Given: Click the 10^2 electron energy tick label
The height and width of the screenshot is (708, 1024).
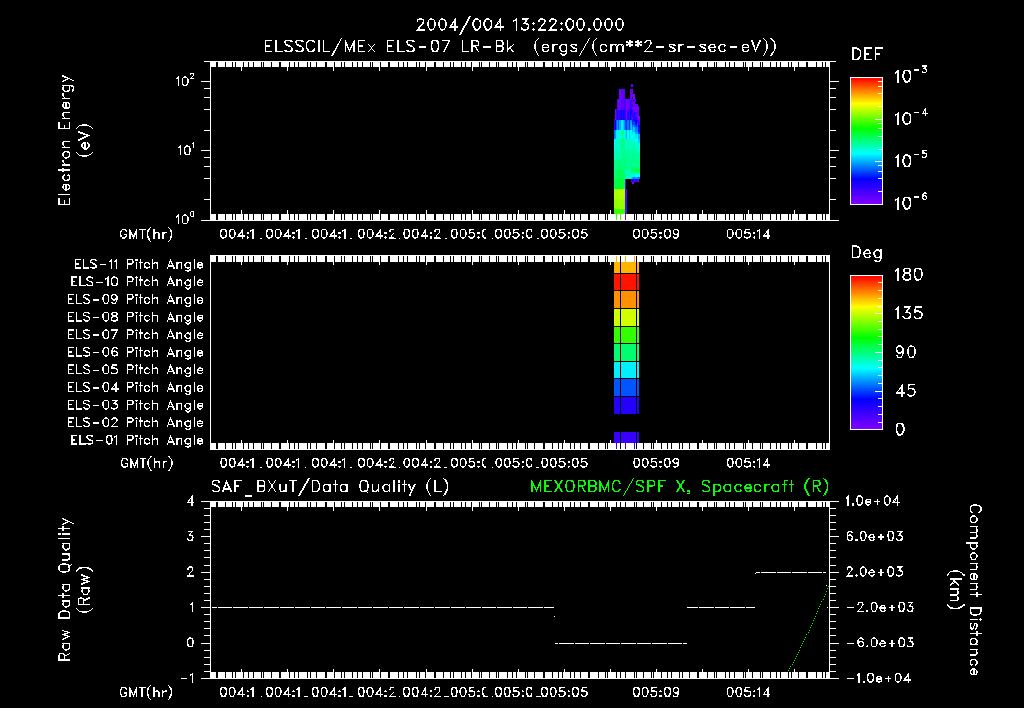Looking at the screenshot, I should (x=185, y=81).
